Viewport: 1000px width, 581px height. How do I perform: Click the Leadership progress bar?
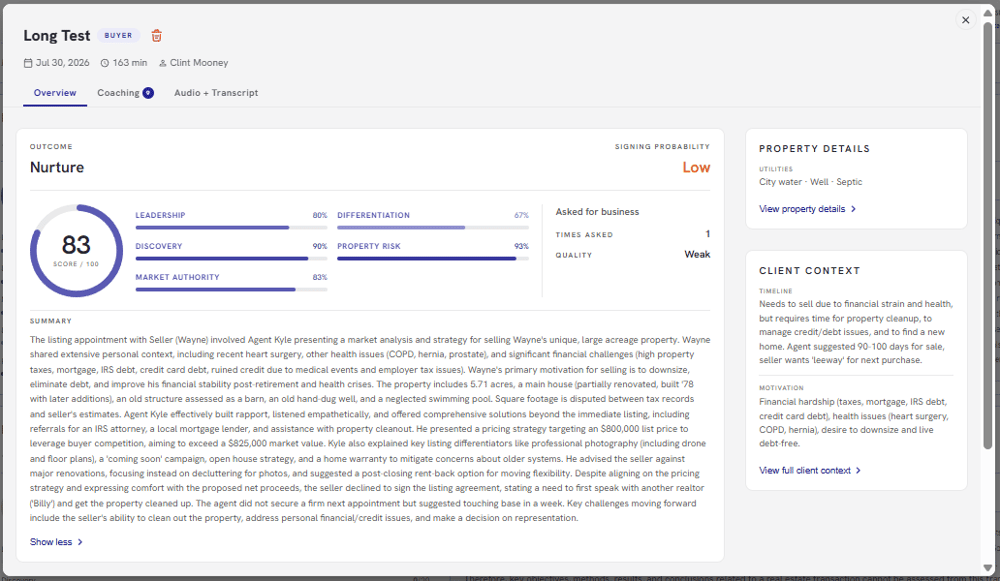pyautogui.click(x=231, y=228)
